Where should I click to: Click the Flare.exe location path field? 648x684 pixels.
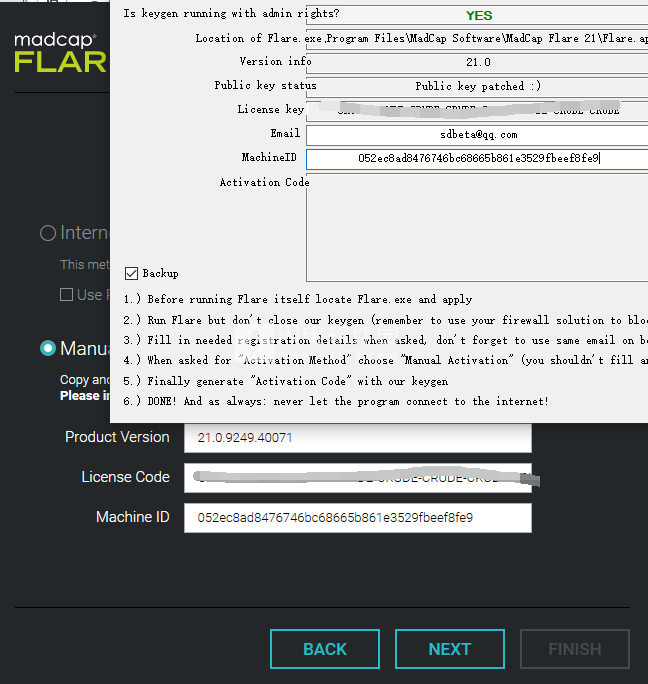click(x=477, y=39)
